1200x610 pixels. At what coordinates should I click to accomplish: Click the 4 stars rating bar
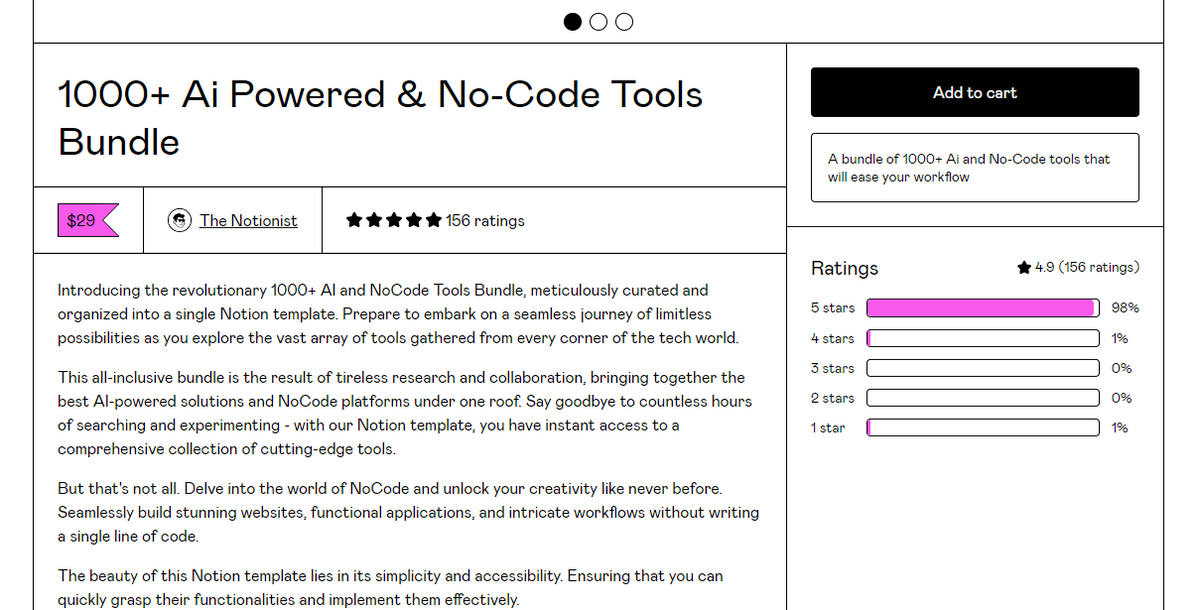point(983,338)
